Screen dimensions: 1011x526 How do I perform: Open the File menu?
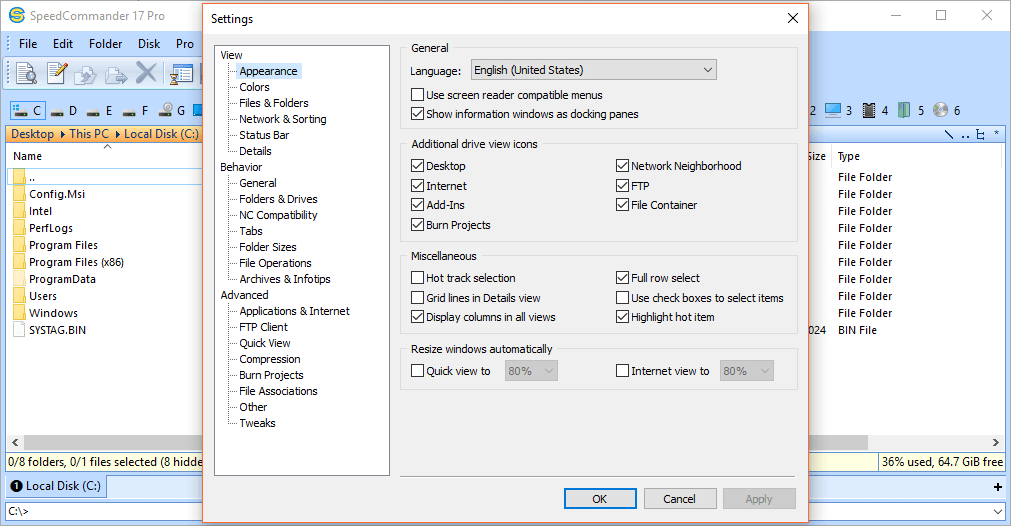28,44
